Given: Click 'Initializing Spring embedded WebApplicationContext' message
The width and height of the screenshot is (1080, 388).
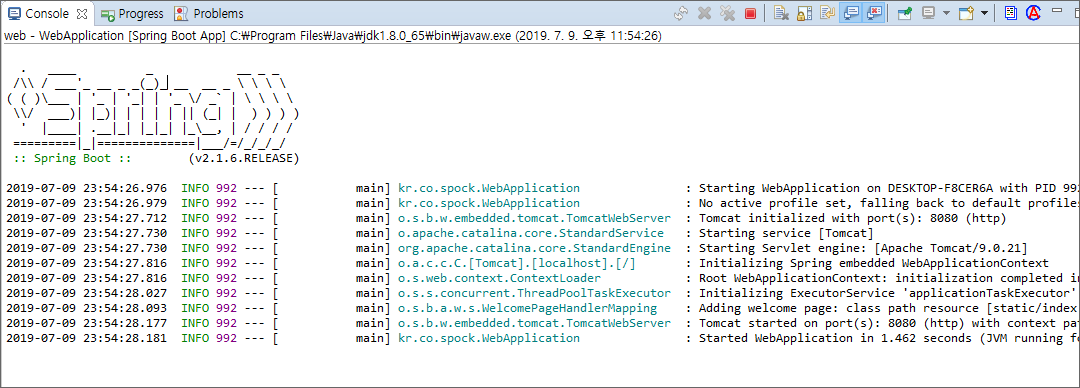Looking at the screenshot, I should click(874, 263).
